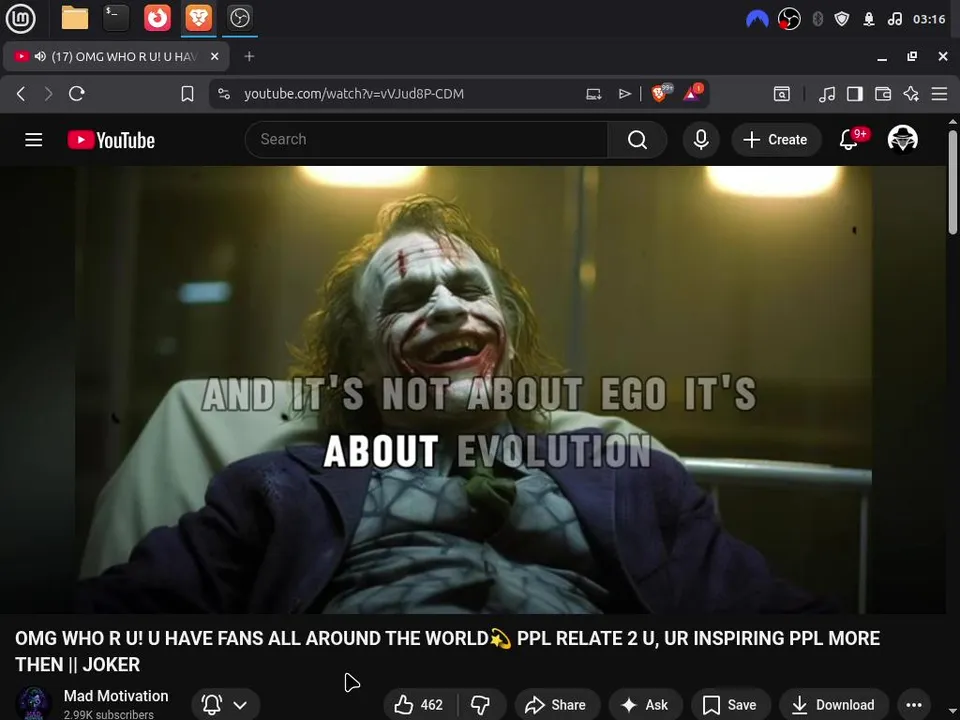Show the calendar from clock 03:16
960x720 pixels.
pos(929,19)
